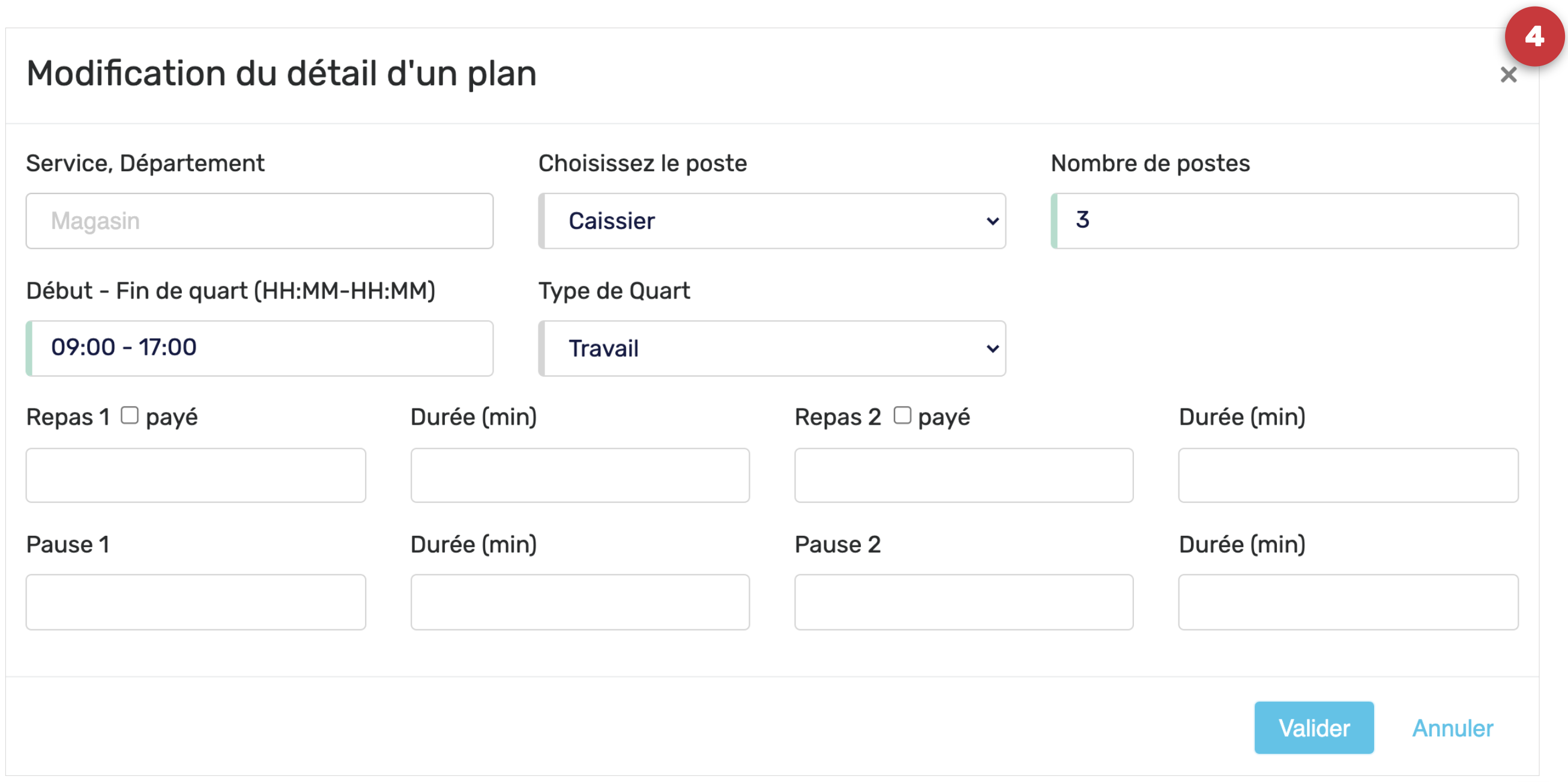Viewport: 1568px width, 782px height.
Task: Click the Pause 2 input field
Action: 963,602
